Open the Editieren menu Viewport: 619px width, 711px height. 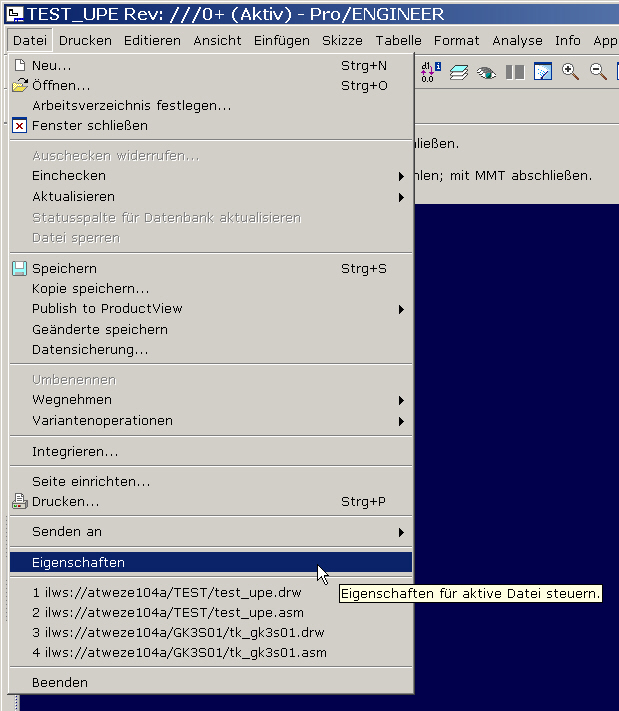[152, 41]
